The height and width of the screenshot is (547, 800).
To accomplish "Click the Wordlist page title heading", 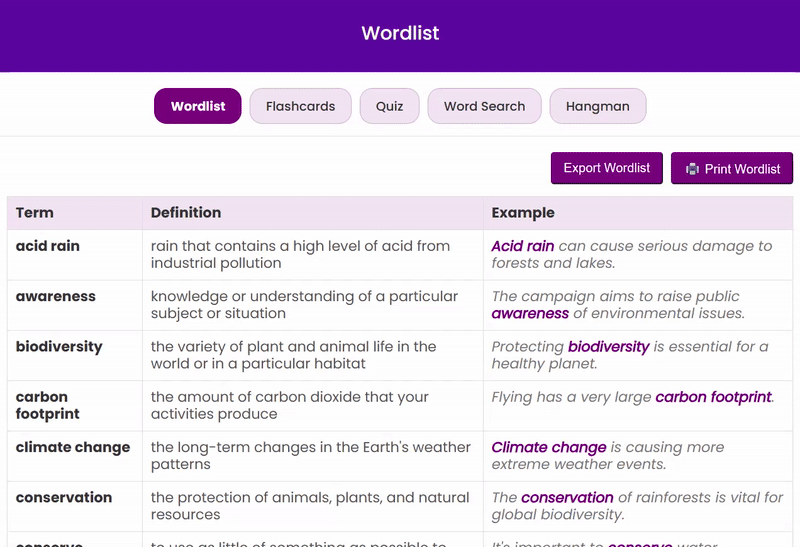I will (400, 33).
